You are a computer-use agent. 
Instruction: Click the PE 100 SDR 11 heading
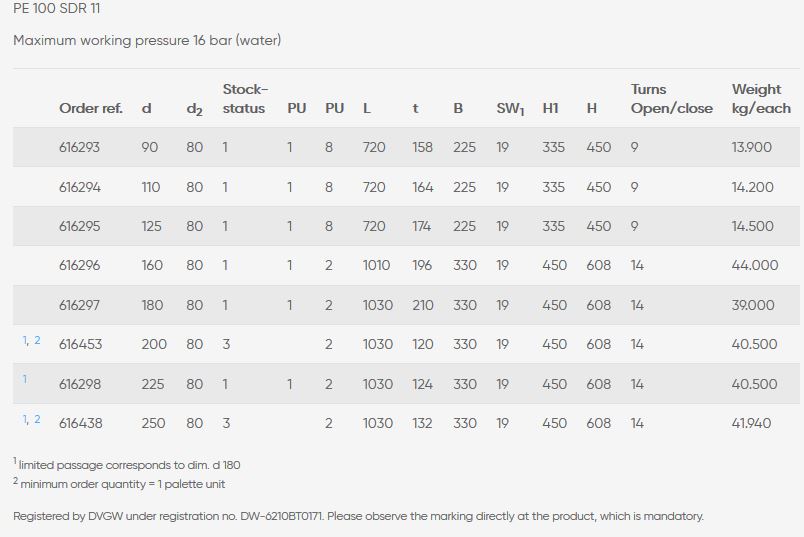[56, 9]
